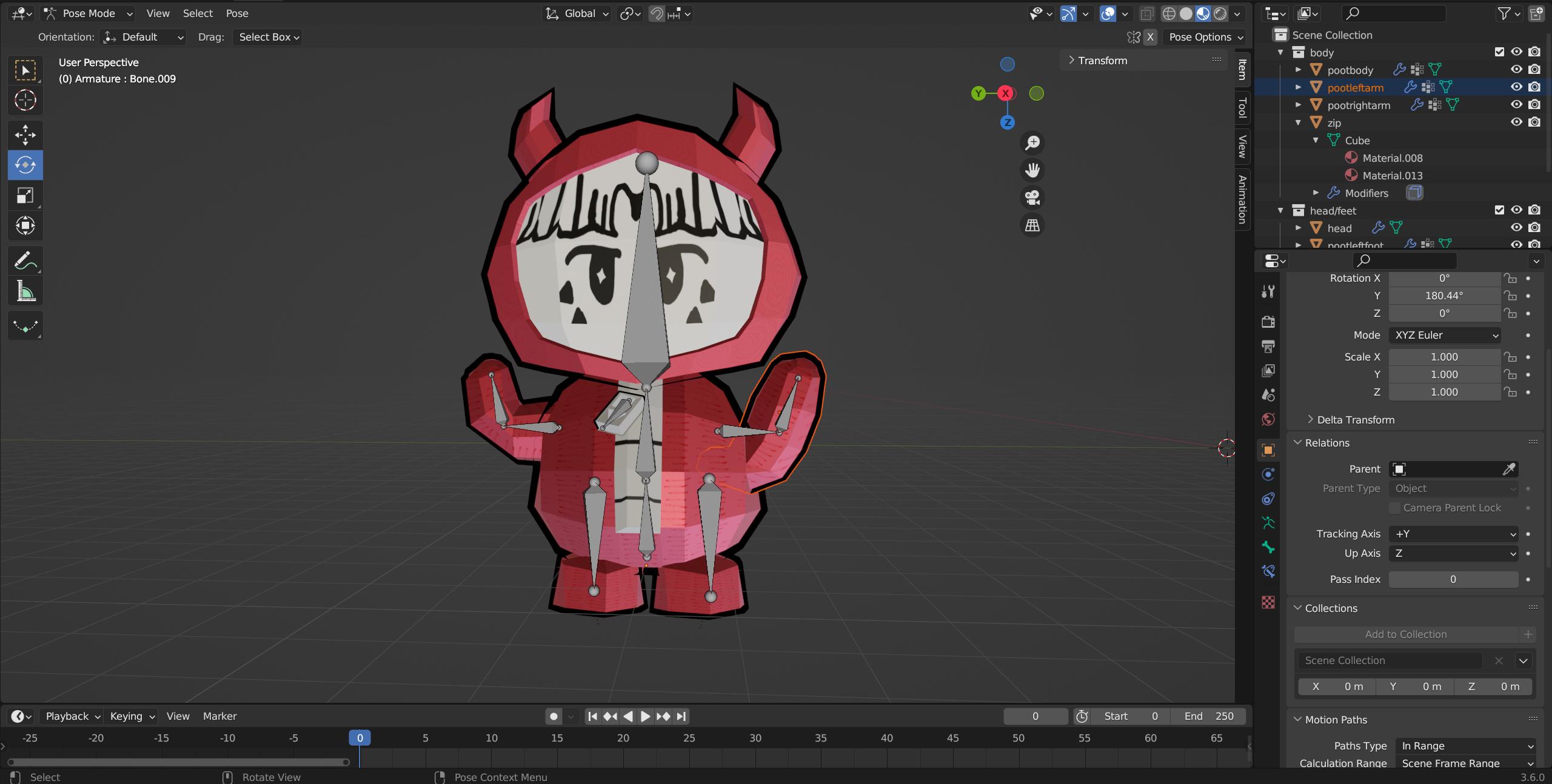Click the Pass Index value slider
Image resolution: width=1552 pixels, height=784 pixels.
[x=1453, y=579]
